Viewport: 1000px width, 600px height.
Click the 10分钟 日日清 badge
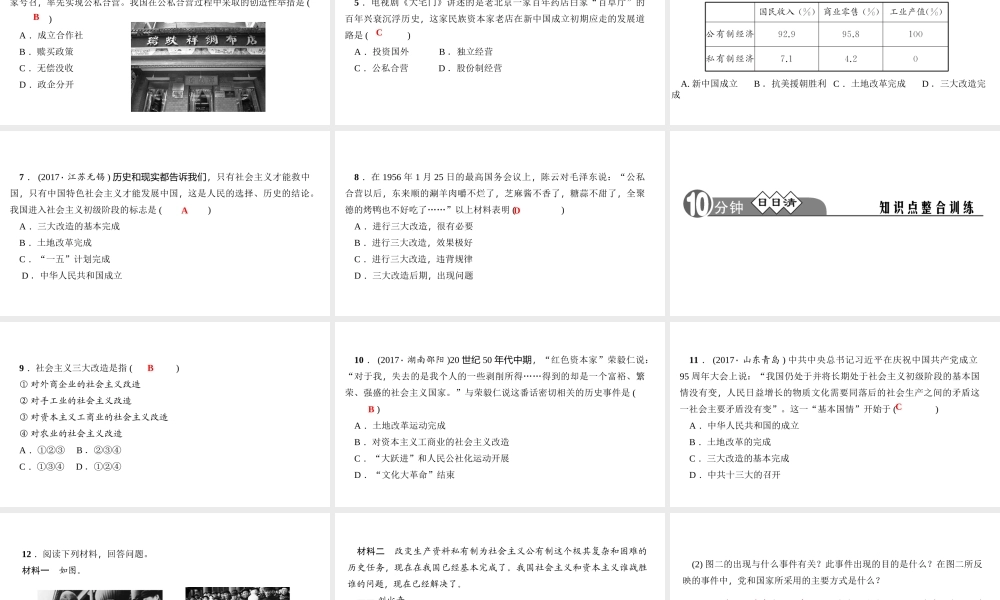754,204
